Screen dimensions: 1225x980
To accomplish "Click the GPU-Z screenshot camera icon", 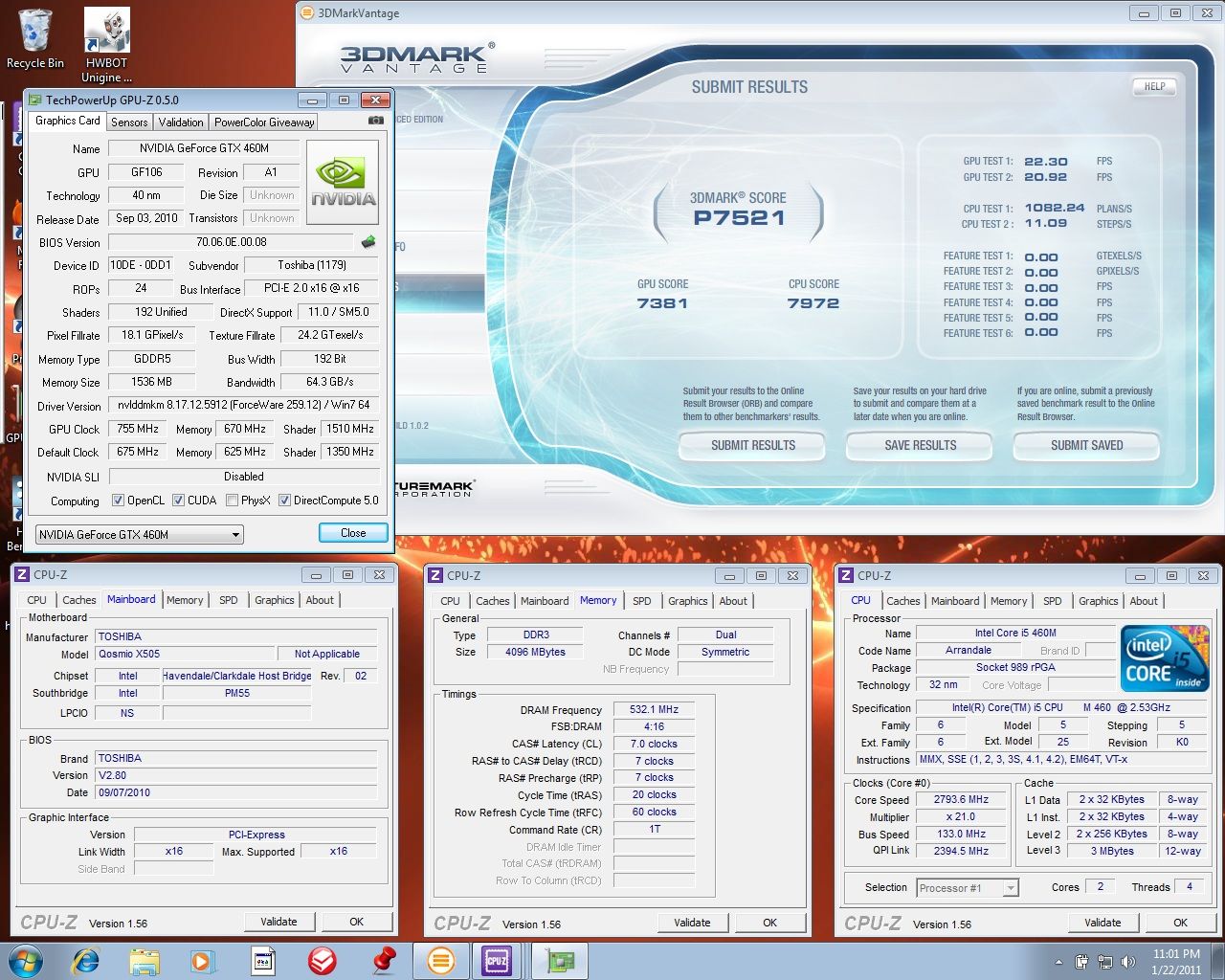I will pos(376,121).
